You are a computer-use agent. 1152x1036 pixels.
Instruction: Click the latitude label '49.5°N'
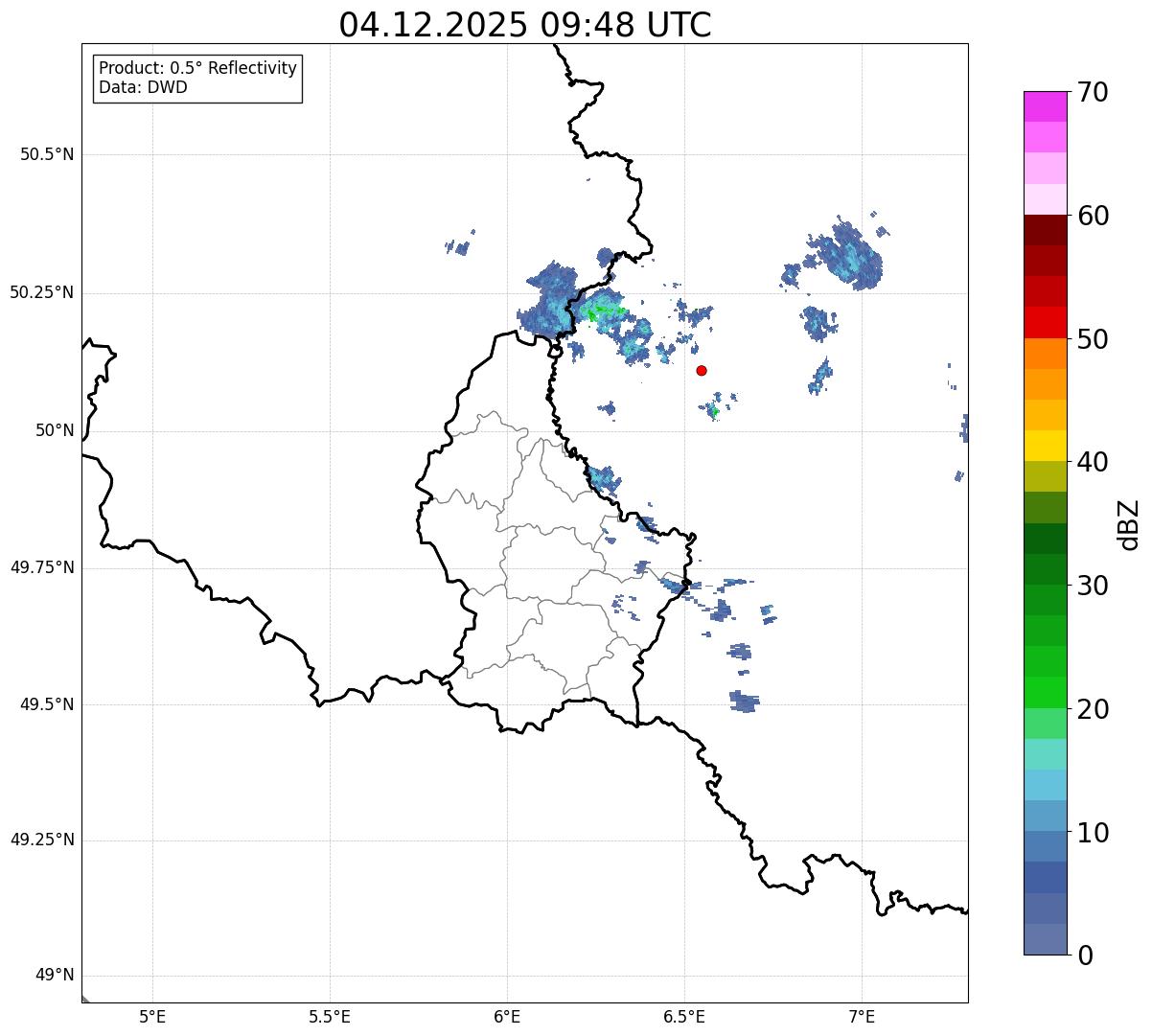pos(47,704)
